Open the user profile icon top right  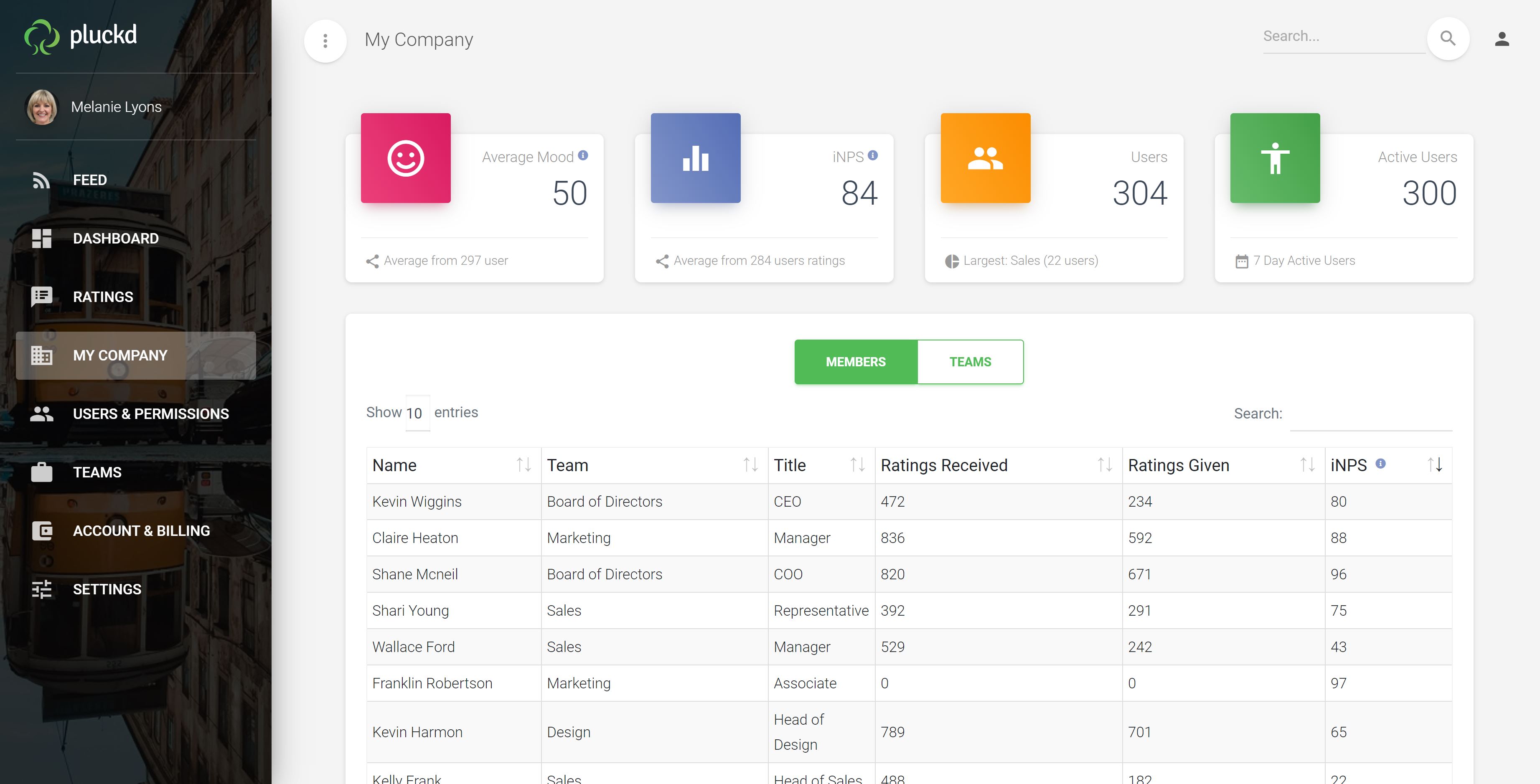click(1502, 39)
